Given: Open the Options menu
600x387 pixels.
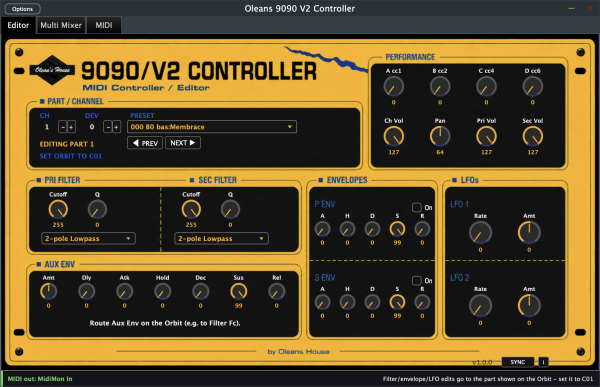Looking at the screenshot, I should click(x=23, y=9).
